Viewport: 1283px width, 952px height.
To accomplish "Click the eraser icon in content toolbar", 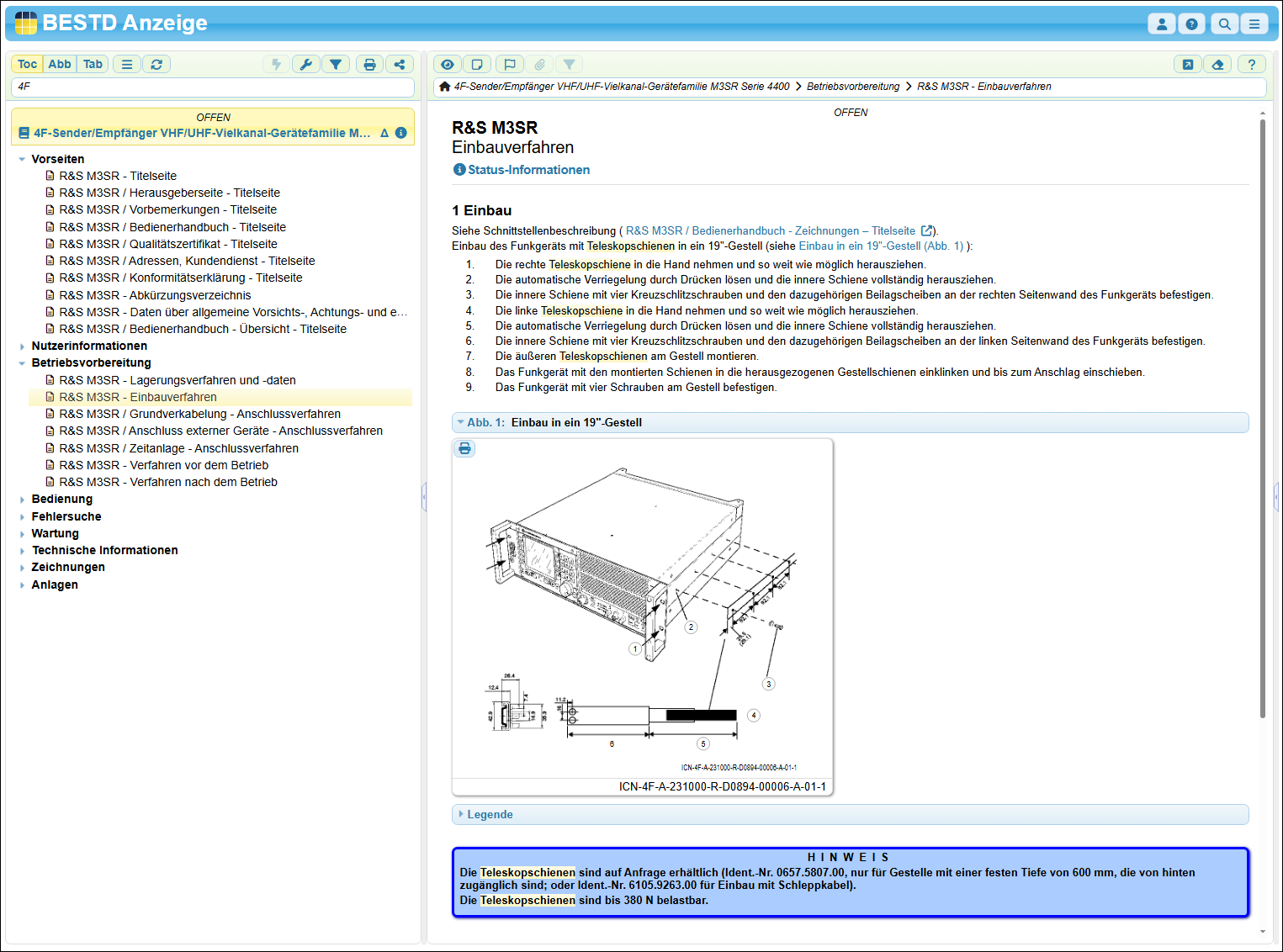I will pos(1218,64).
